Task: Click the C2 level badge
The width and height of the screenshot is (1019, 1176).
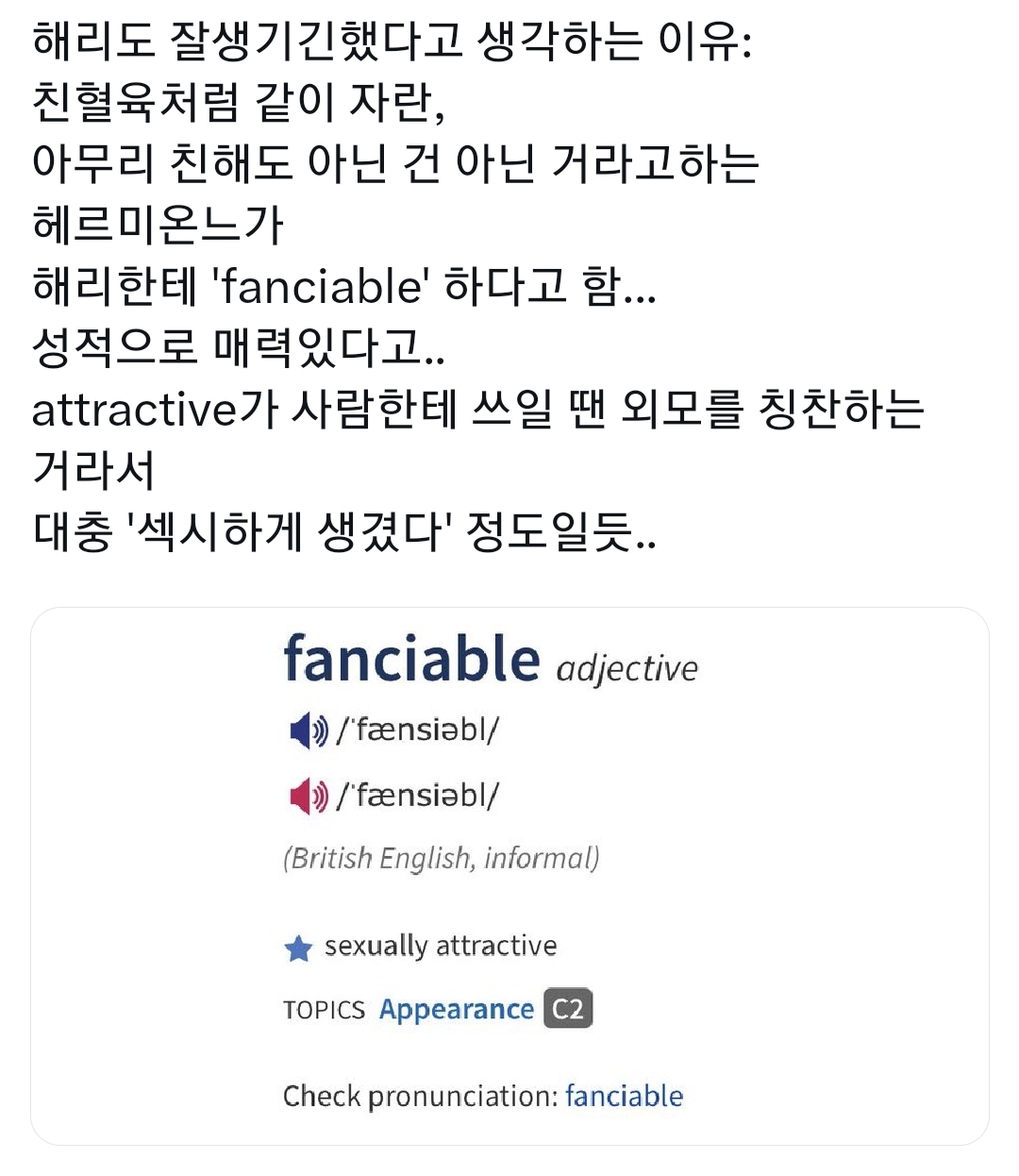Action: tap(568, 1009)
